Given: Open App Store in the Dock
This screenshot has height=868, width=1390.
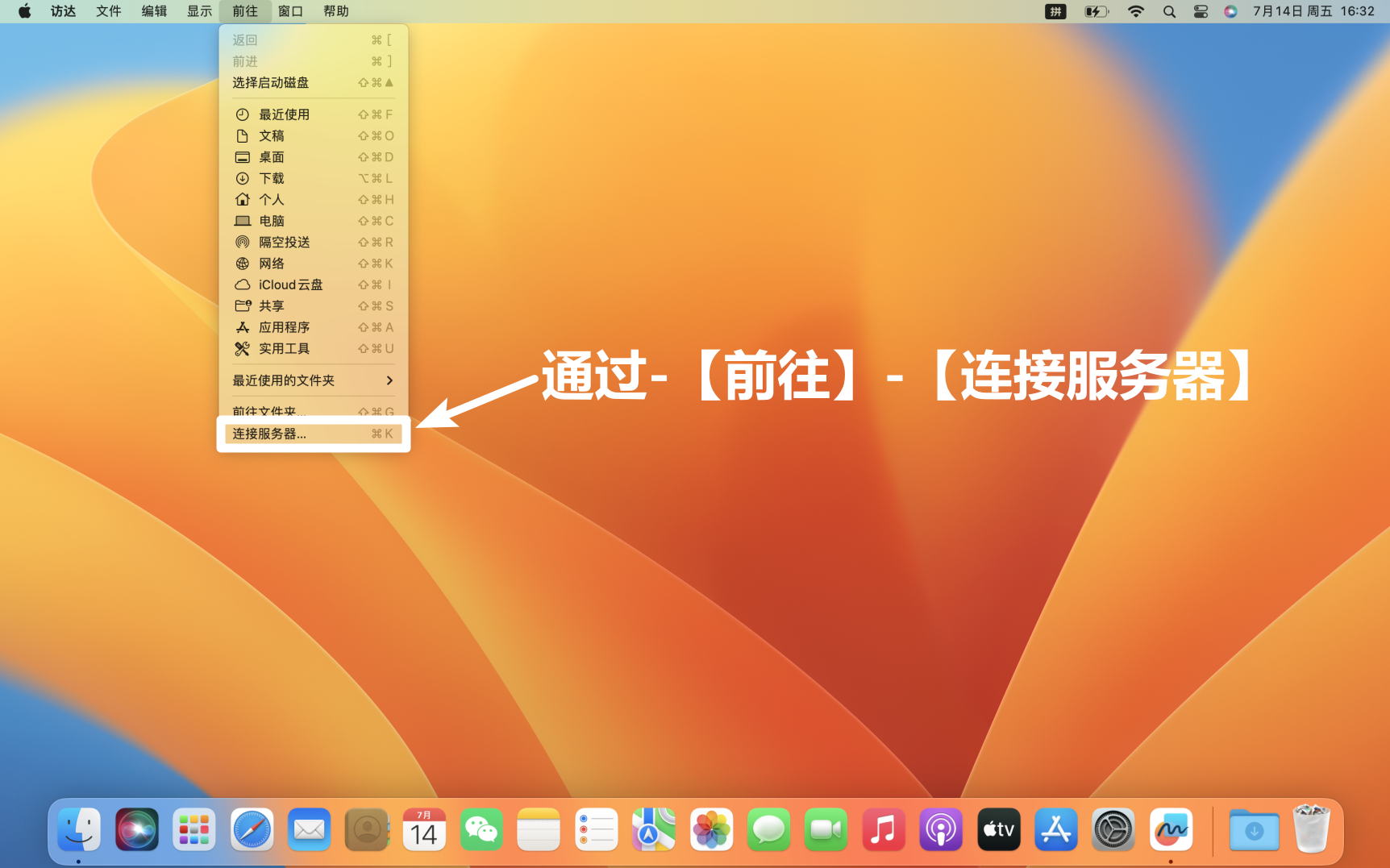Looking at the screenshot, I should 1056,829.
